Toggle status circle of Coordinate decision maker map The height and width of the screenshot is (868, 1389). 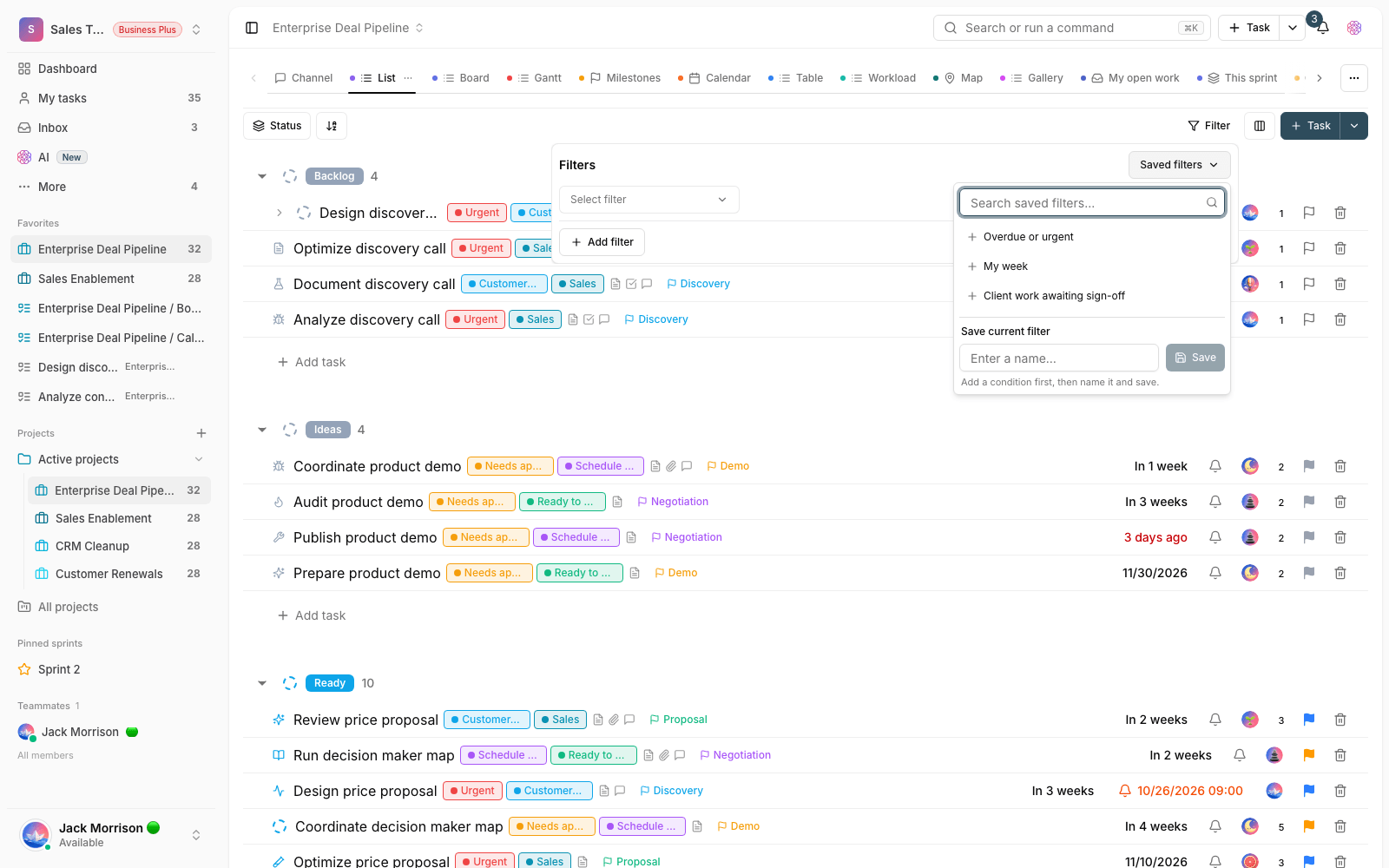(280, 826)
